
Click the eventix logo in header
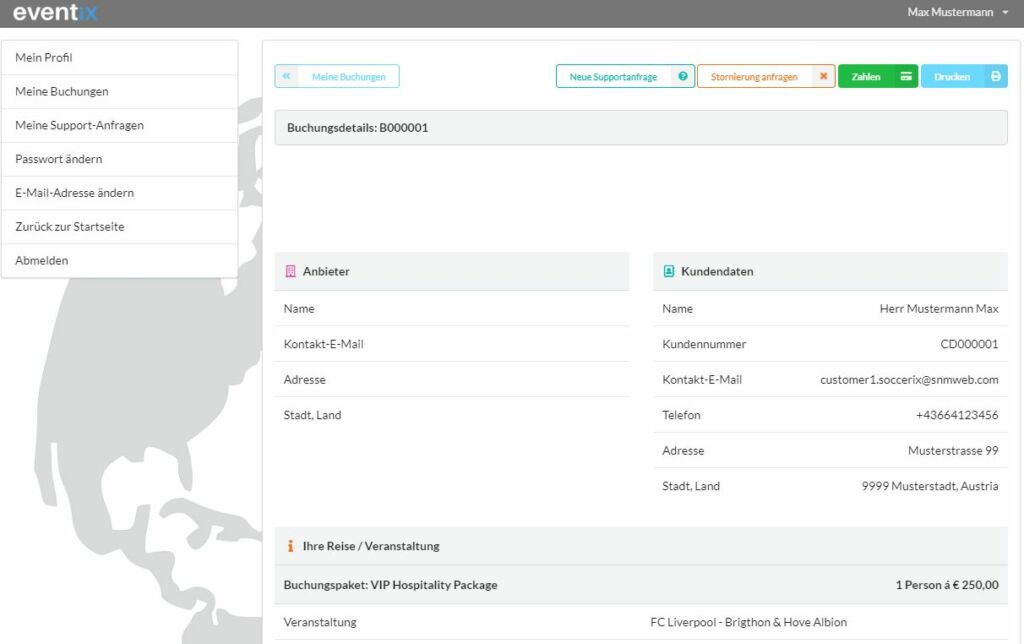pos(55,13)
